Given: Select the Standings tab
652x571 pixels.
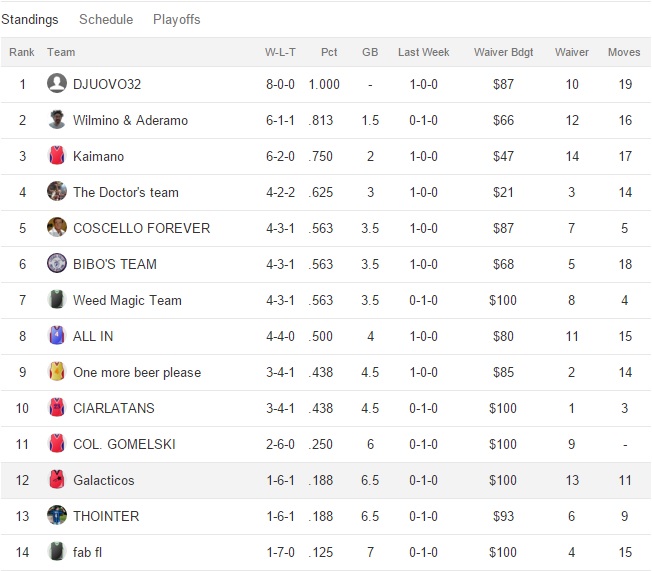Looking at the screenshot, I should pyautogui.click(x=29, y=20).
